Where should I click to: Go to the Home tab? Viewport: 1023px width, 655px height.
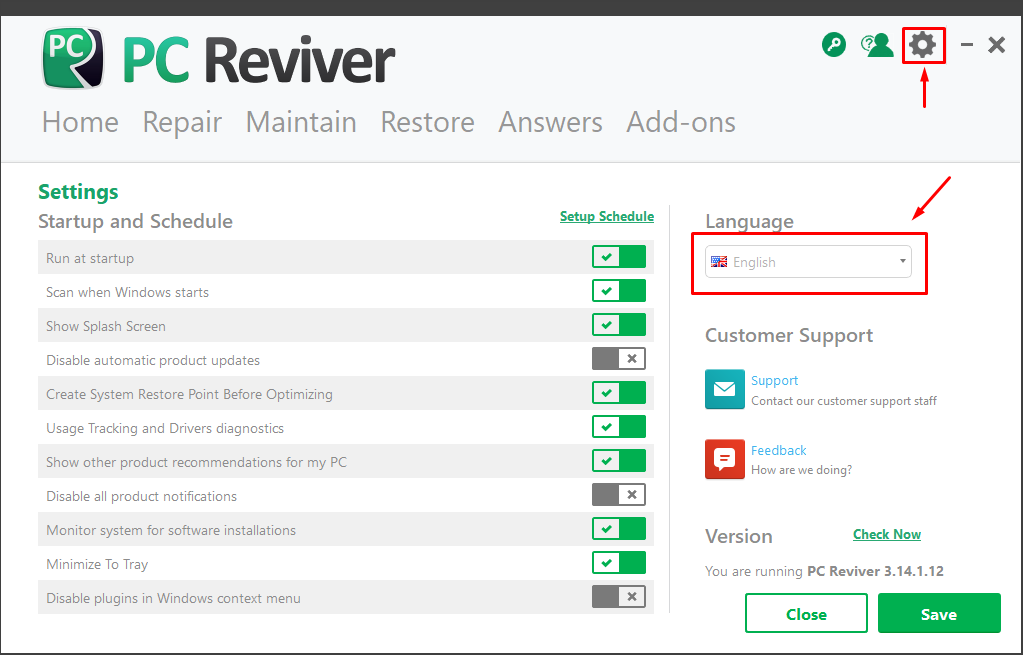pos(80,122)
